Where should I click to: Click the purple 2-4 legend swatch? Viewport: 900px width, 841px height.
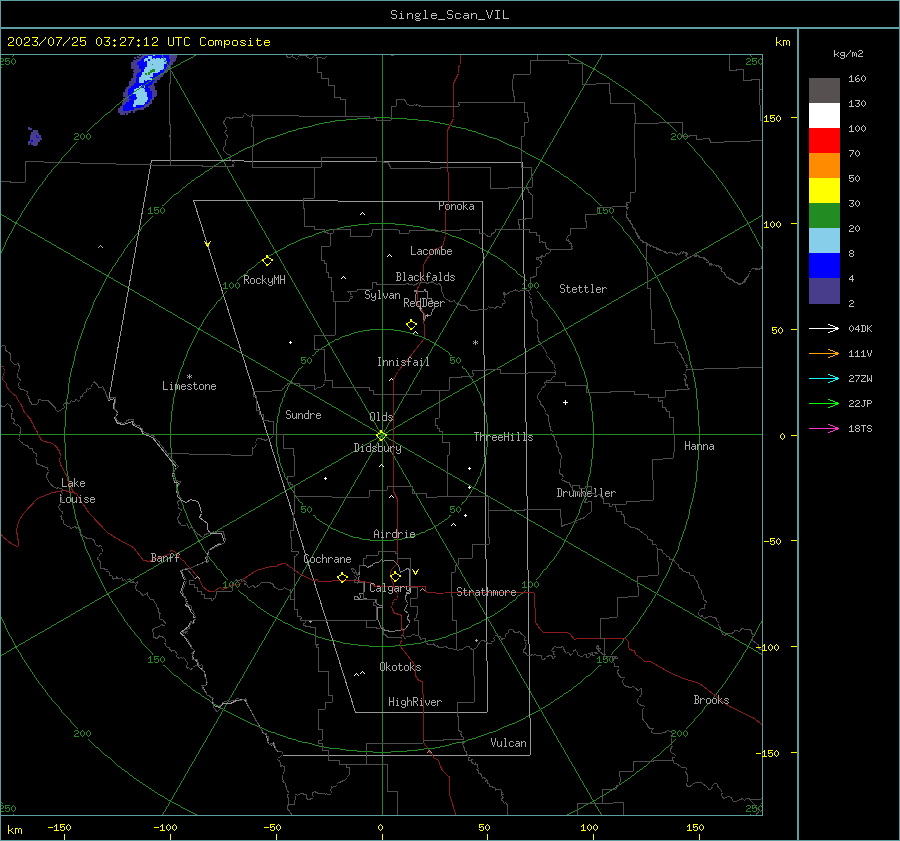[824, 290]
